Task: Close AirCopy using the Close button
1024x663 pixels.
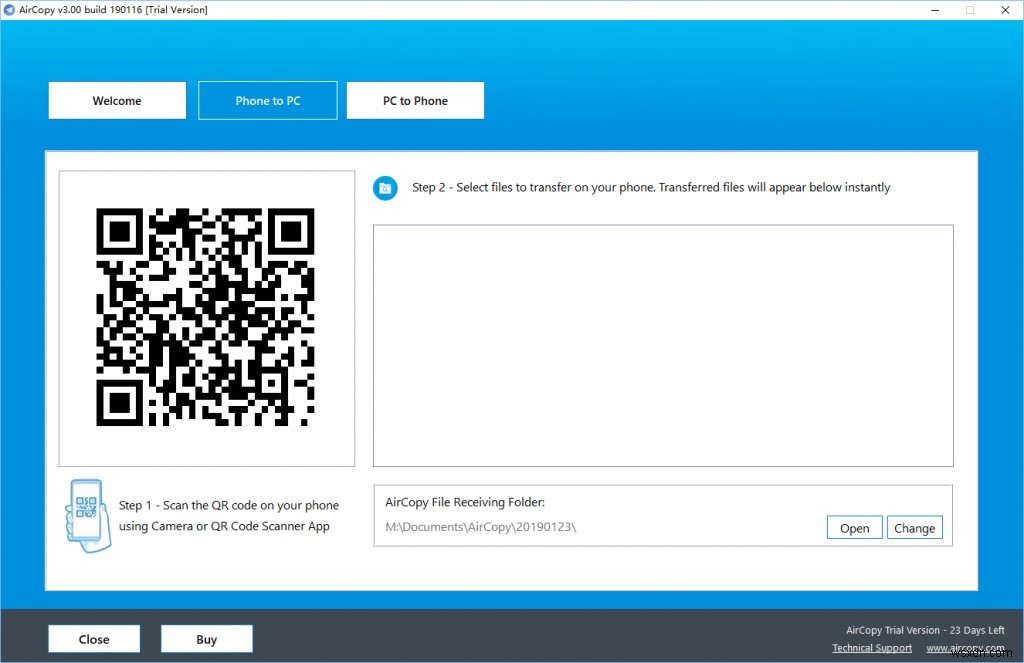Action: (x=93, y=638)
